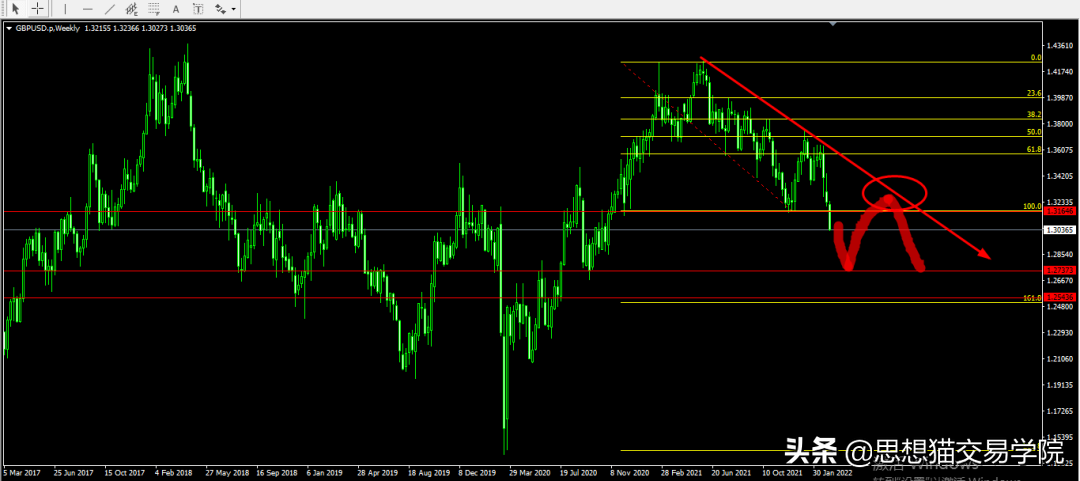This screenshot has height=481, width=1080.
Task: Click the 1.41740 price axis value
Action: 1060,72
